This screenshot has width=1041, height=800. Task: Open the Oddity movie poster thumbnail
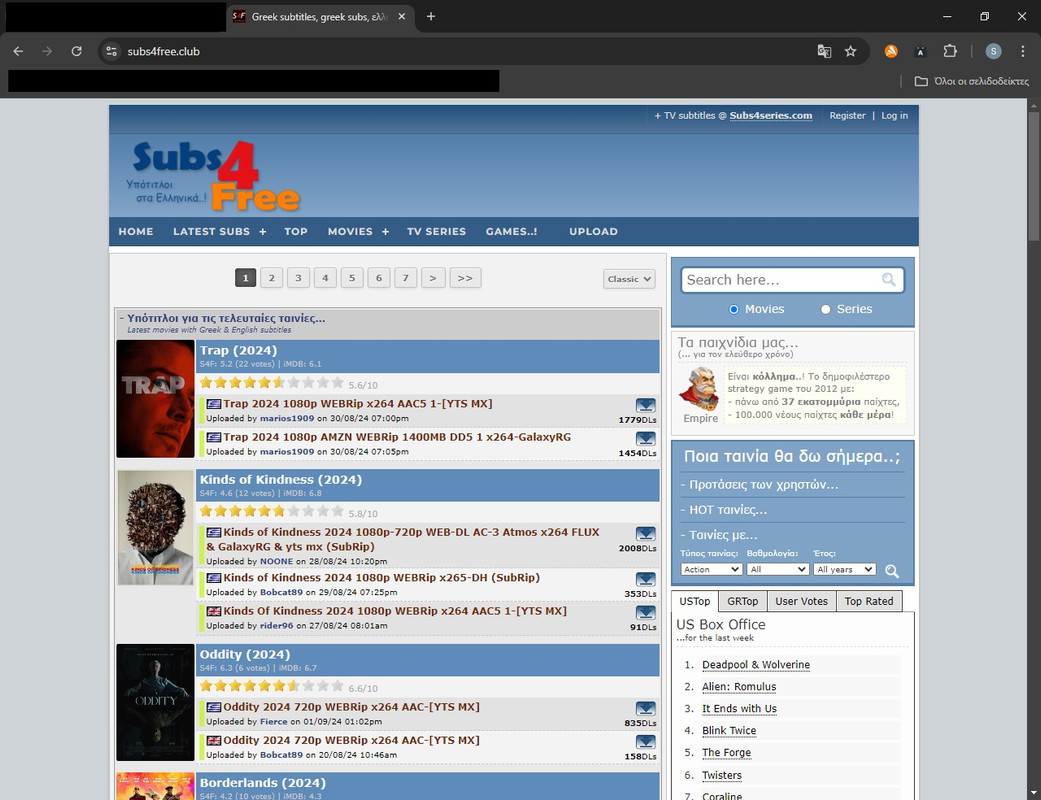[x=155, y=702]
